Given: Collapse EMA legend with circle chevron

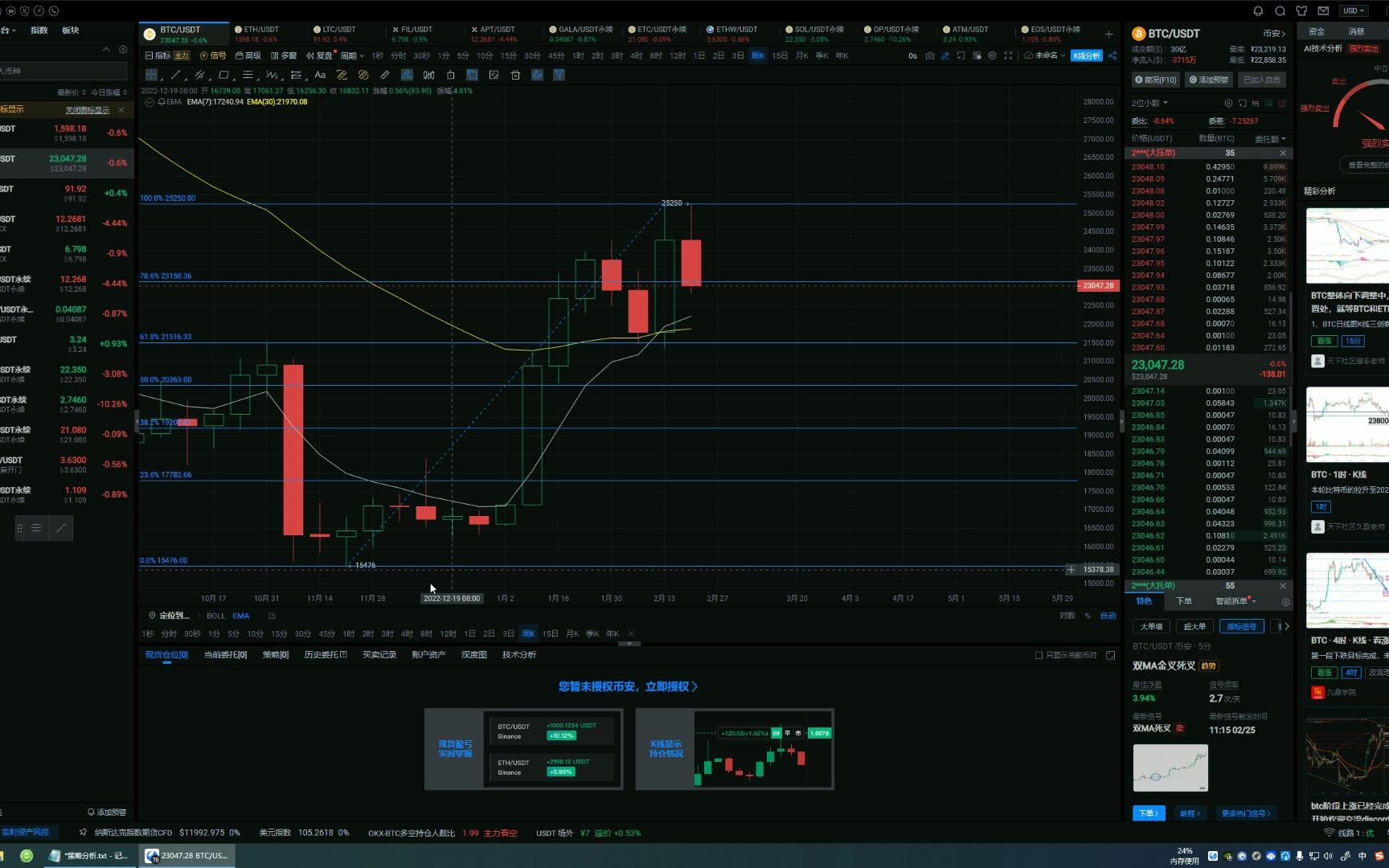Looking at the screenshot, I should (x=150, y=102).
